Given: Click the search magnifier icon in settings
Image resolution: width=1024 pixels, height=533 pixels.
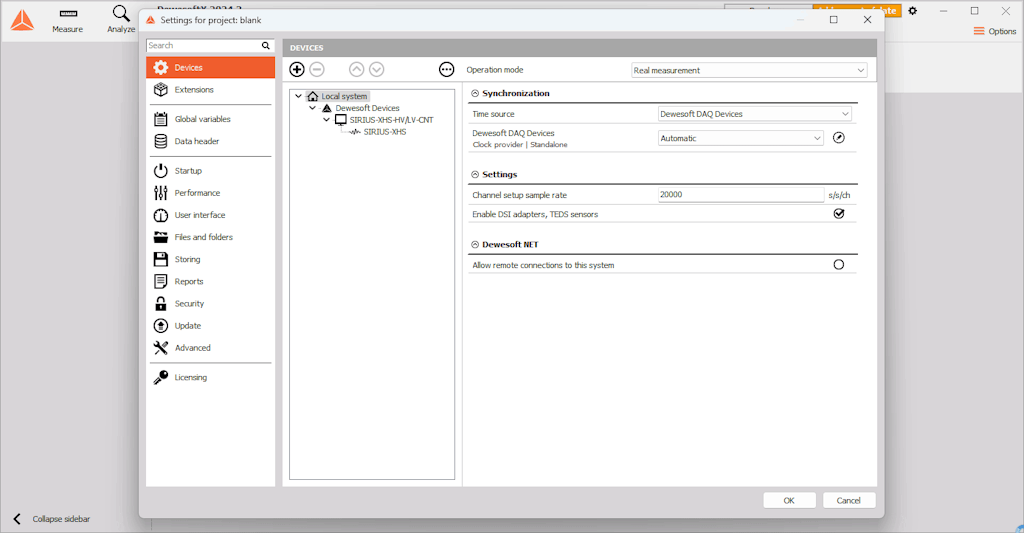Looking at the screenshot, I should pos(266,46).
